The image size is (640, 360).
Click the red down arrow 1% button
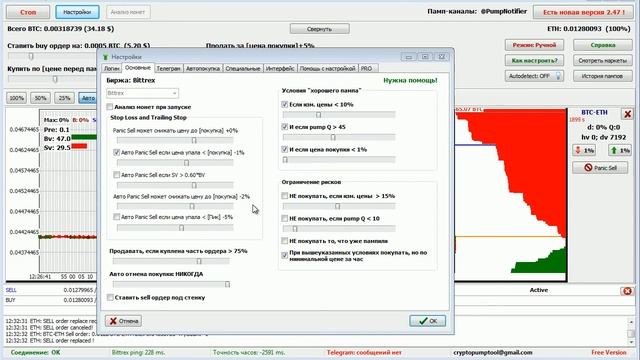(584, 151)
